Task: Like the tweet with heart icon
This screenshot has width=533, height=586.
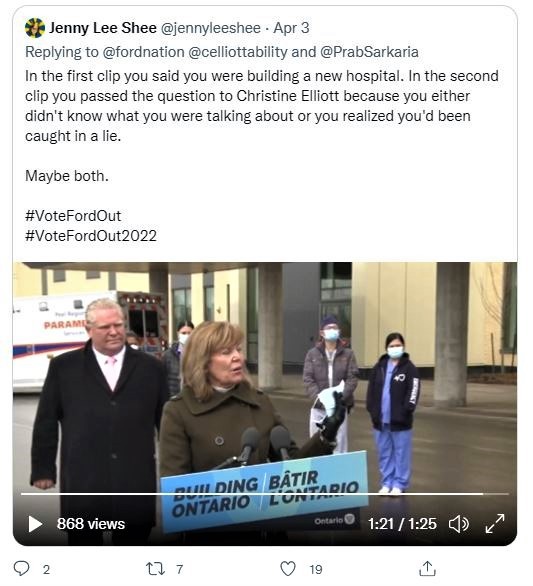Action: click(x=288, y=568)
